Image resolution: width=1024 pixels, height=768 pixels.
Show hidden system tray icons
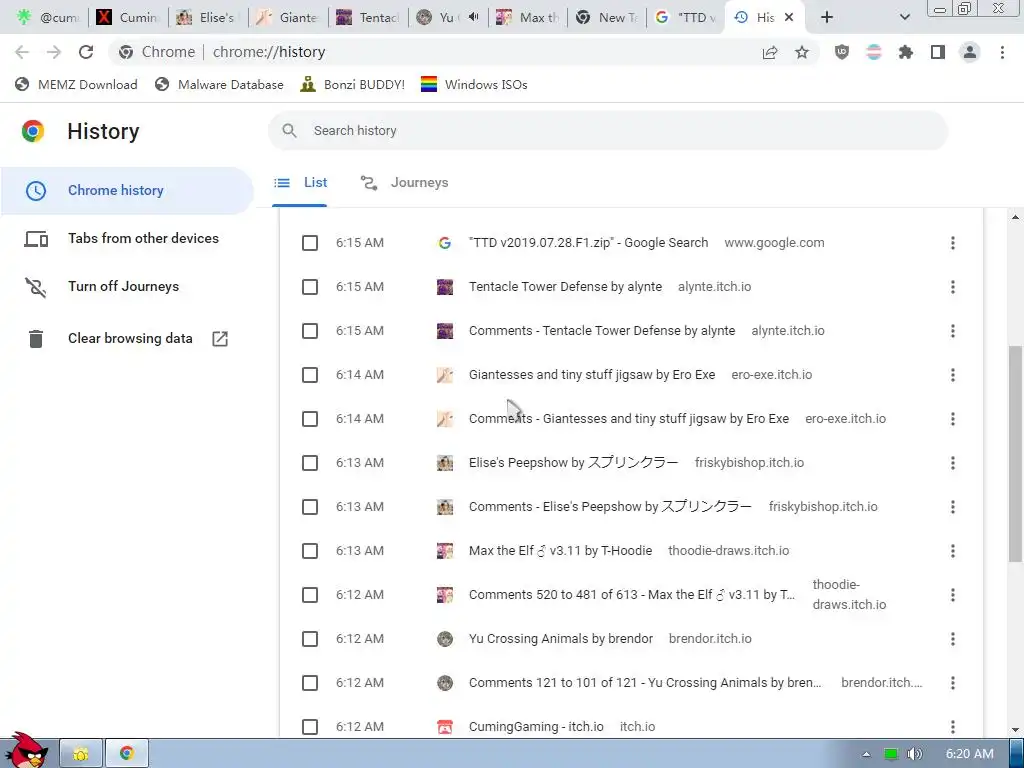point(866,754)
